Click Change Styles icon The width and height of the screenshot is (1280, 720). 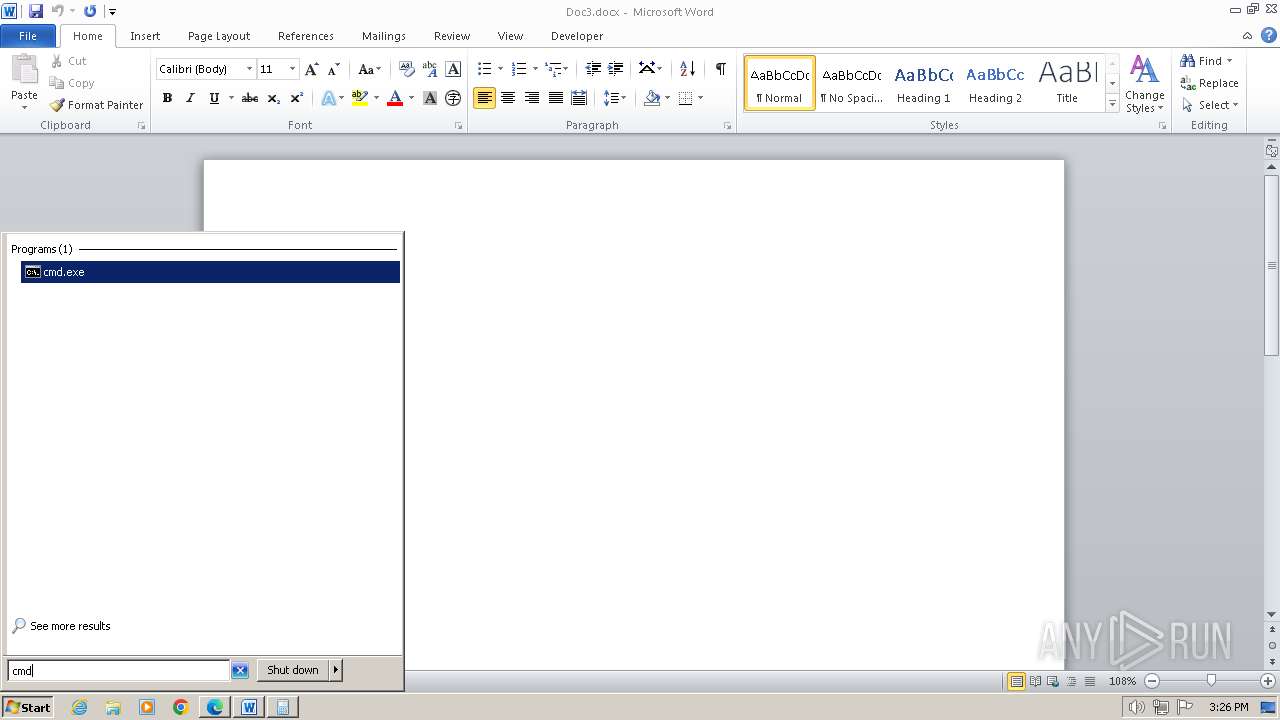click(1145, 85)
